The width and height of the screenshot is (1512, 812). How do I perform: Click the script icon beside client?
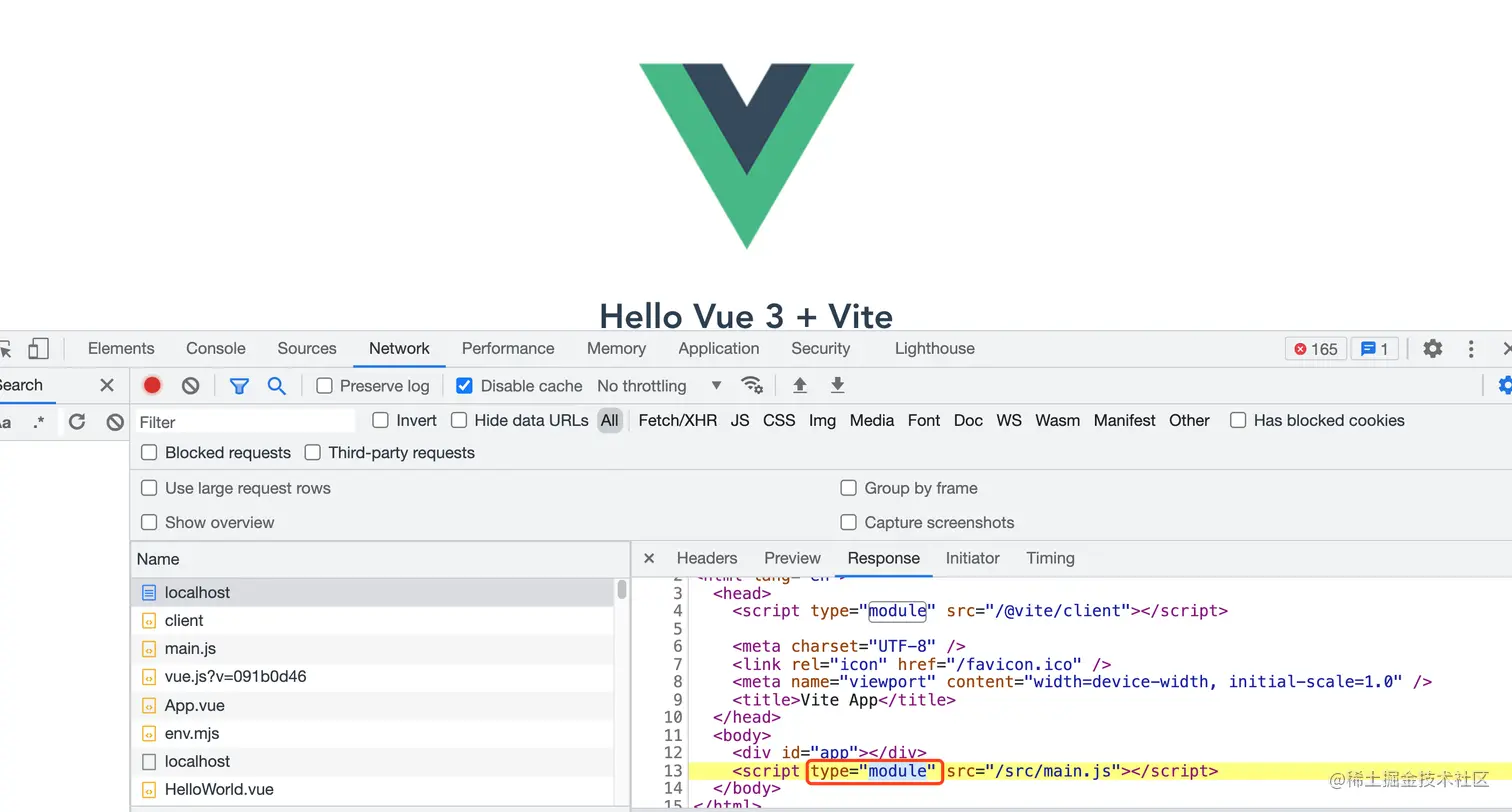pos(149,620)
